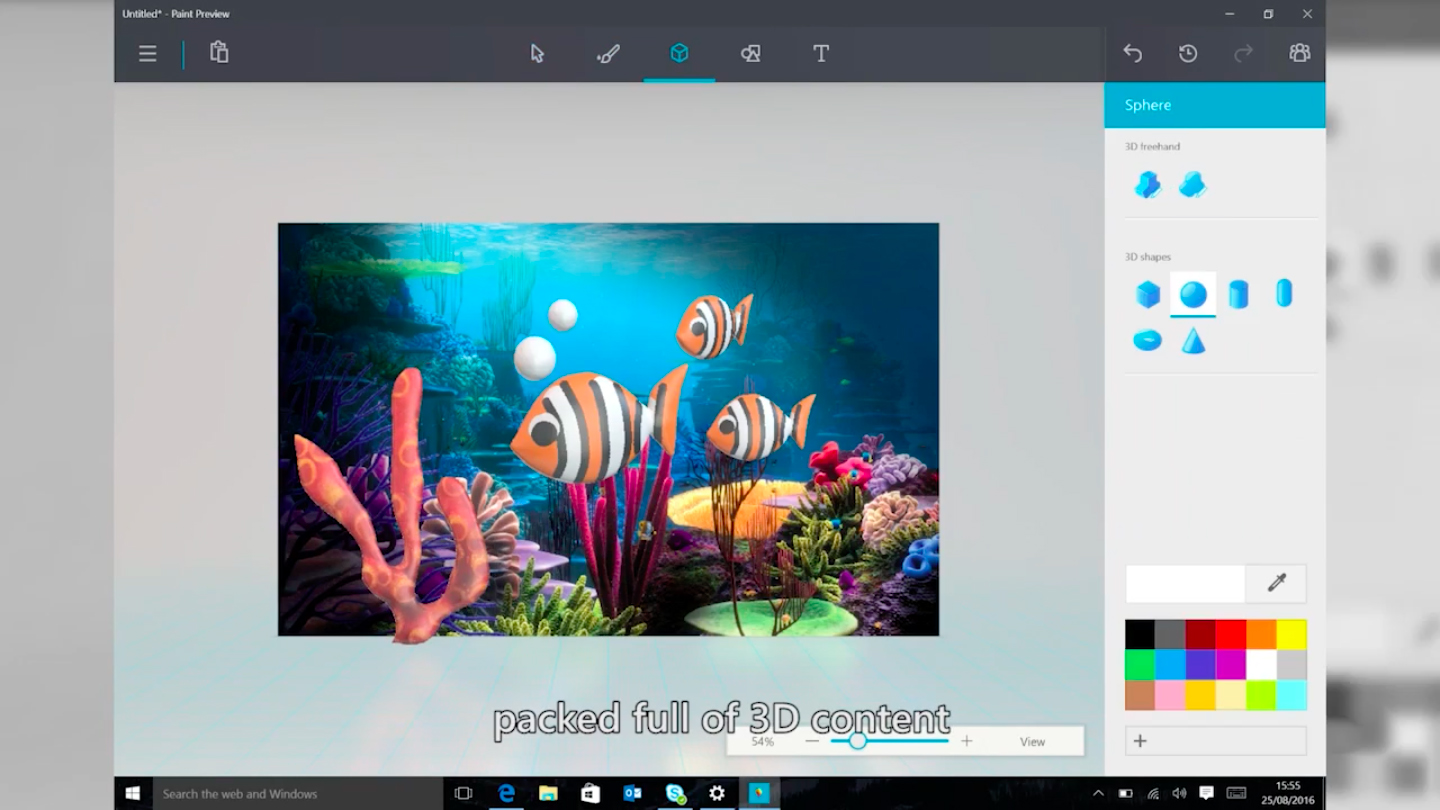Open the 3D objects cube tab
Viewport: 1440px width, 810px height.
click(679, 53)
